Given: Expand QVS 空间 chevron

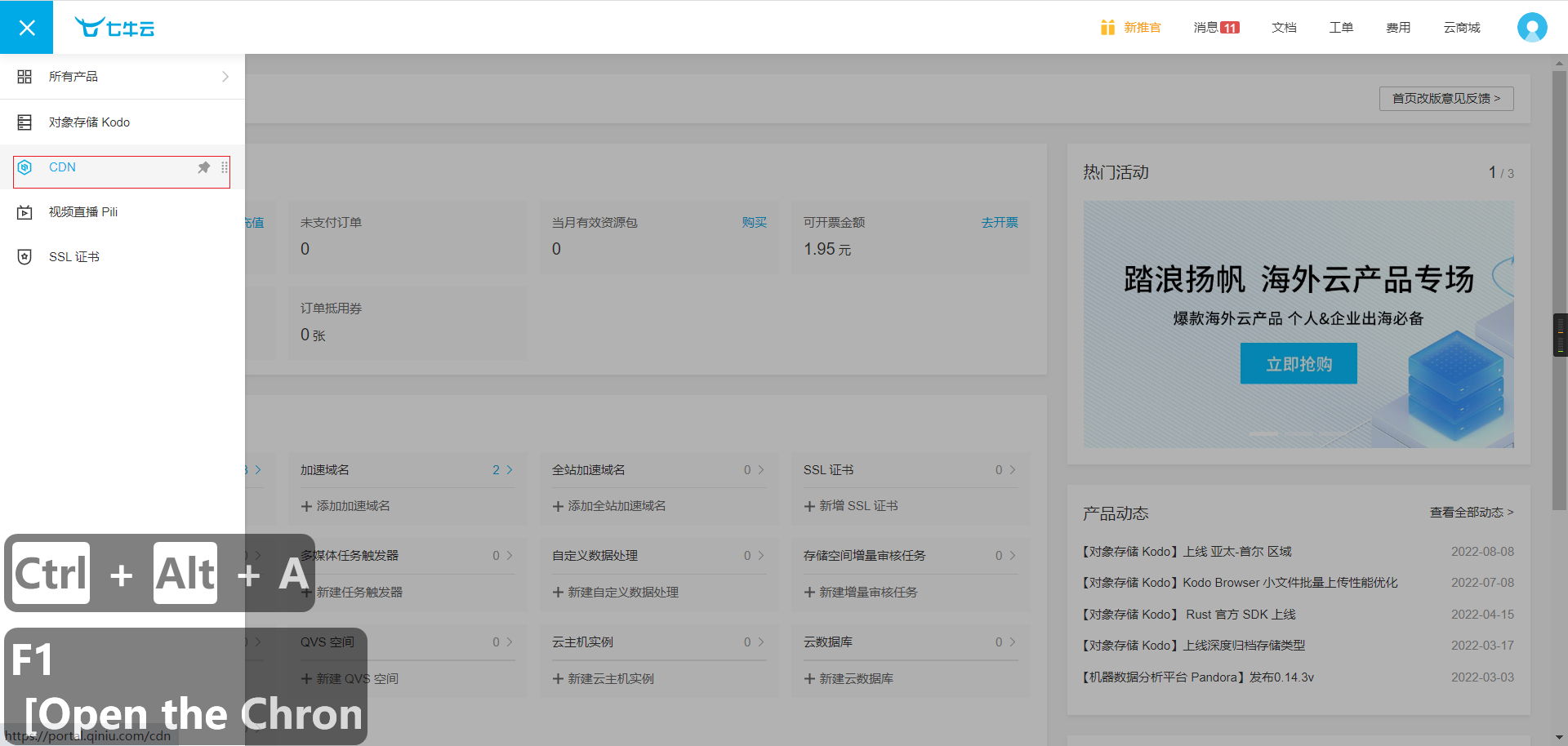Looking at the screenshot, I should point(510,642).
